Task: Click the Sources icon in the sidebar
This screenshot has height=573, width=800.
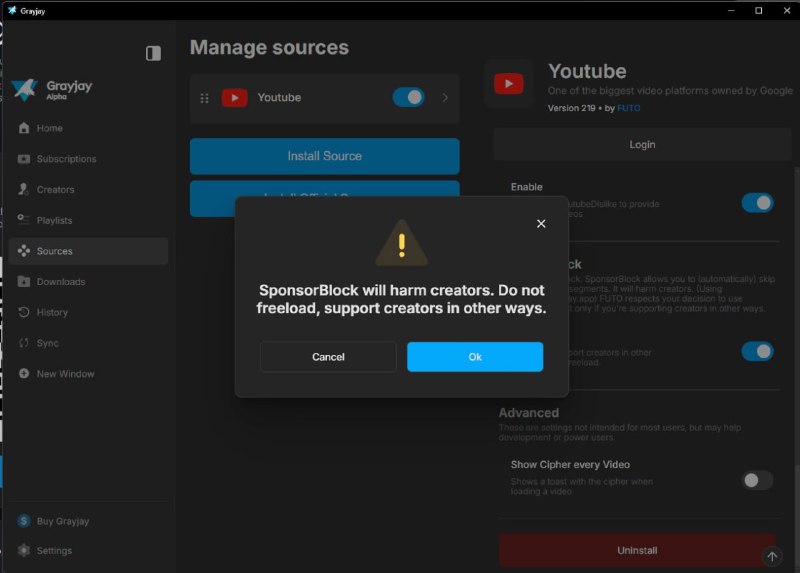Action: (24, 251)
